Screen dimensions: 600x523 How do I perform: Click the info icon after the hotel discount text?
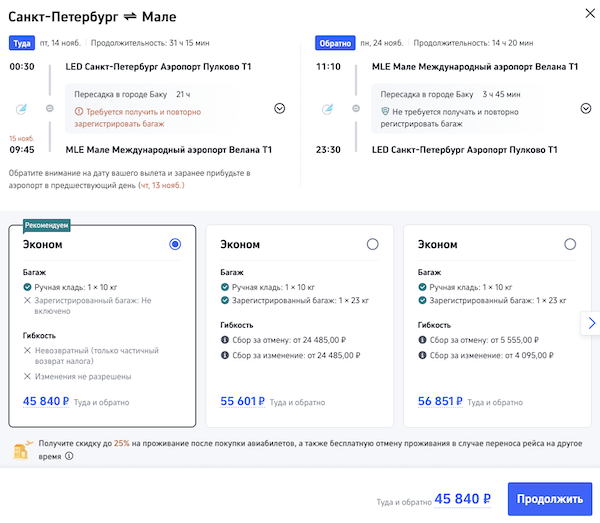click(69, 455)
